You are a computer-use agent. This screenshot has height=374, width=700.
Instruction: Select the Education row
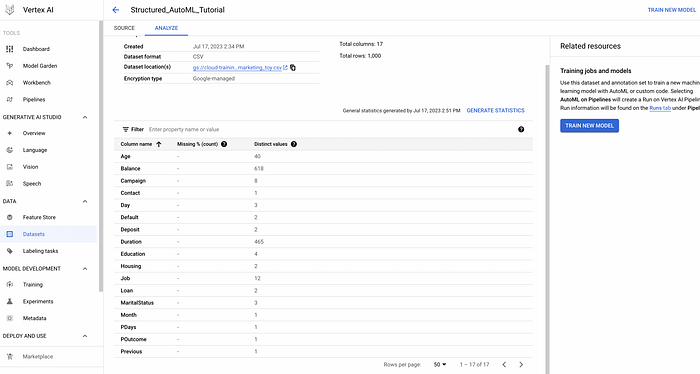point(323,254)
